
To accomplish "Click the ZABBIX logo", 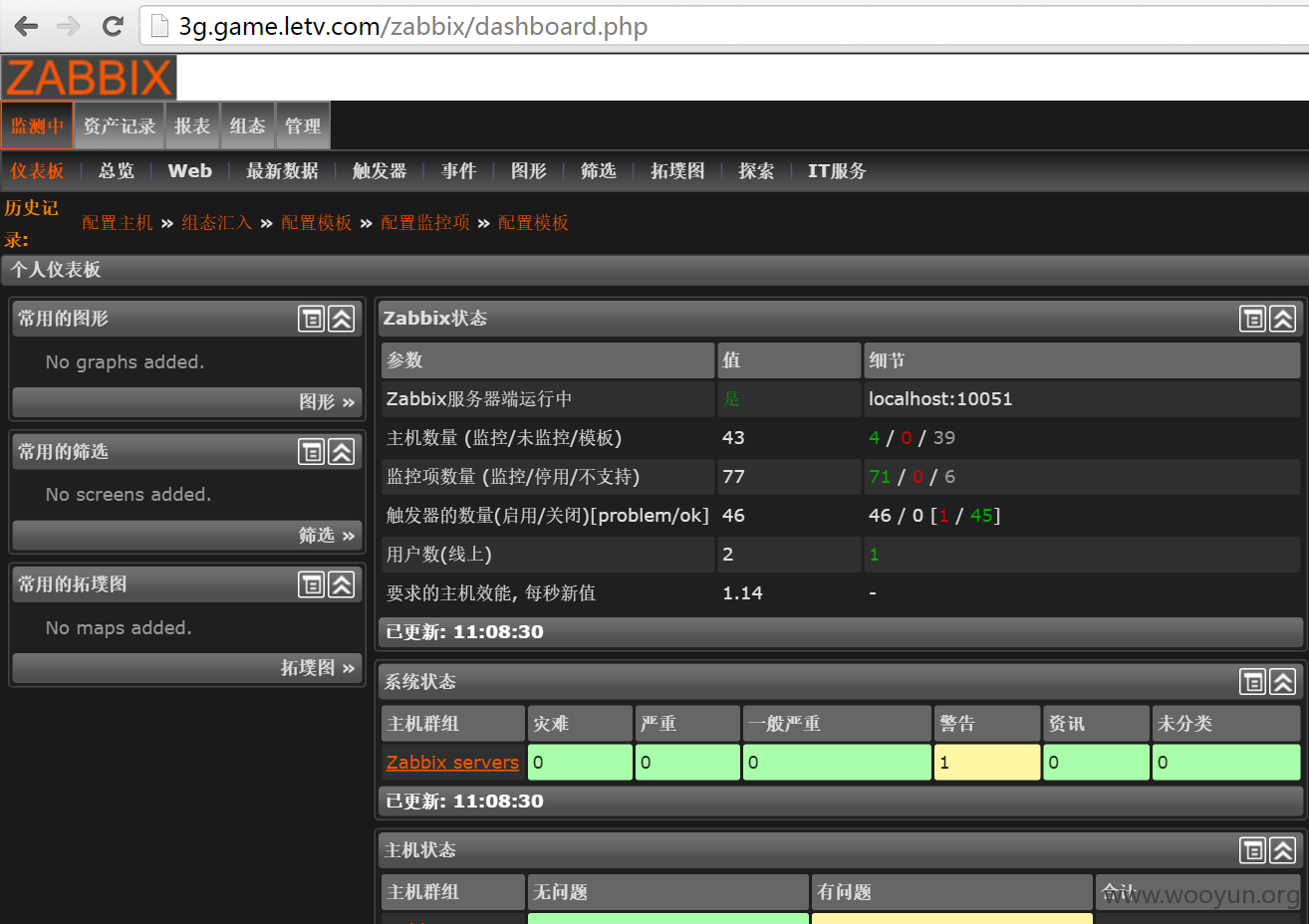I will pyautogui.click(x=90, y=78).
